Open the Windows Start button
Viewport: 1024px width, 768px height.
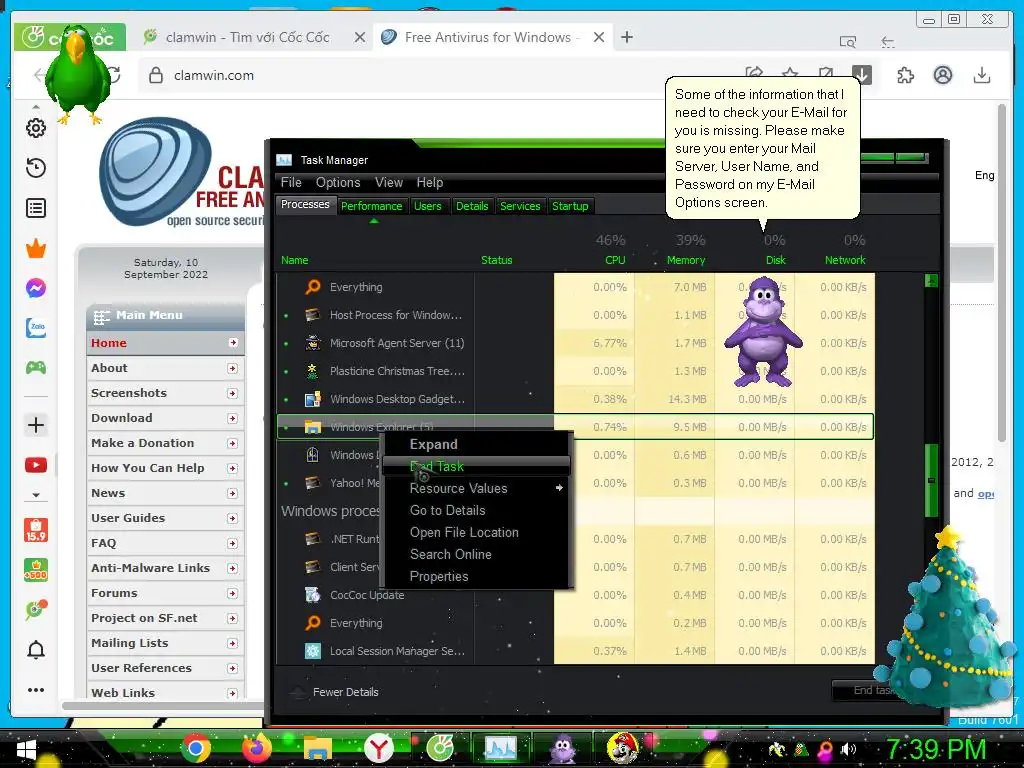click(x=27, y=750)
